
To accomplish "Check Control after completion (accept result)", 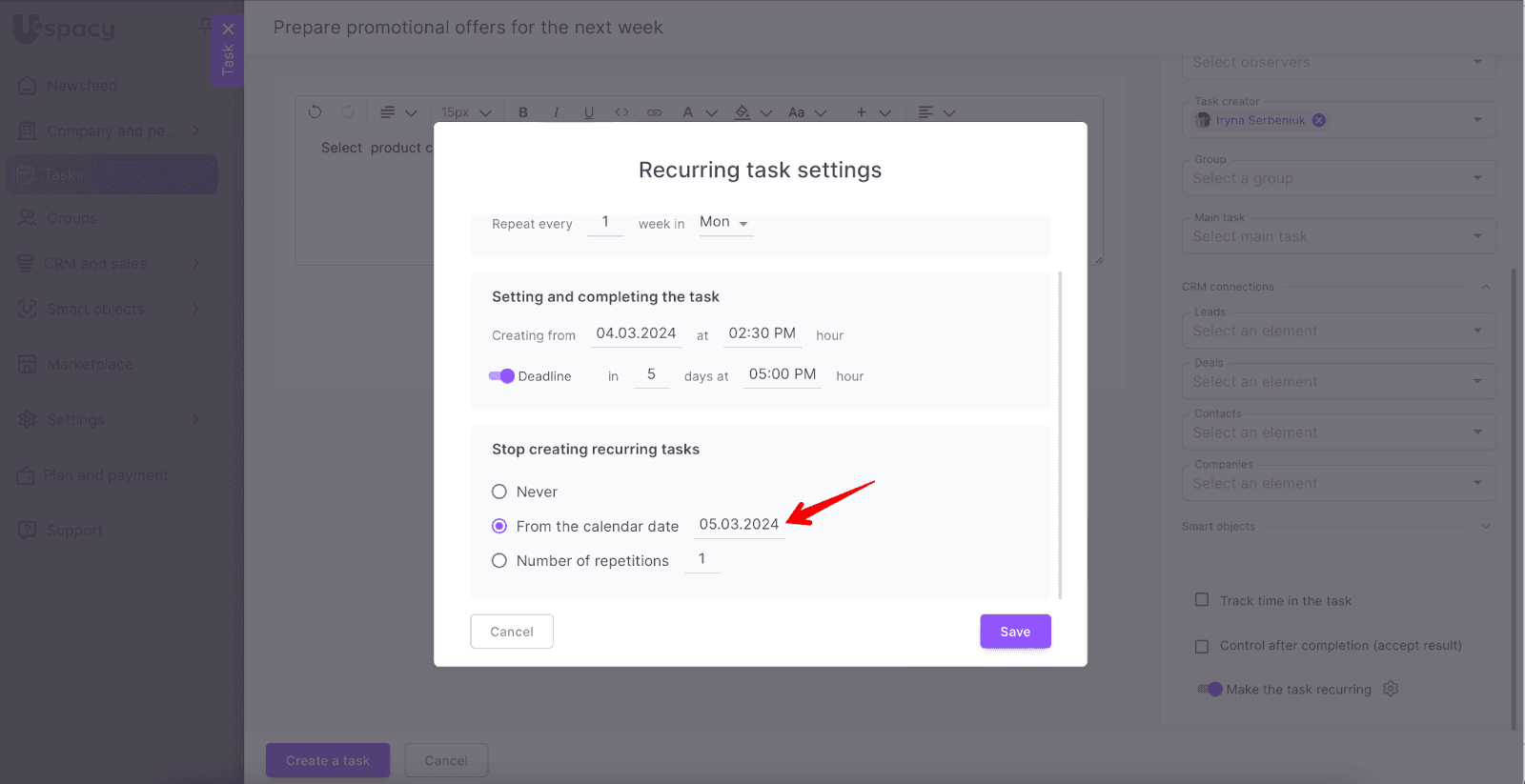I will pyautogui.click(x=1202, y=646).
